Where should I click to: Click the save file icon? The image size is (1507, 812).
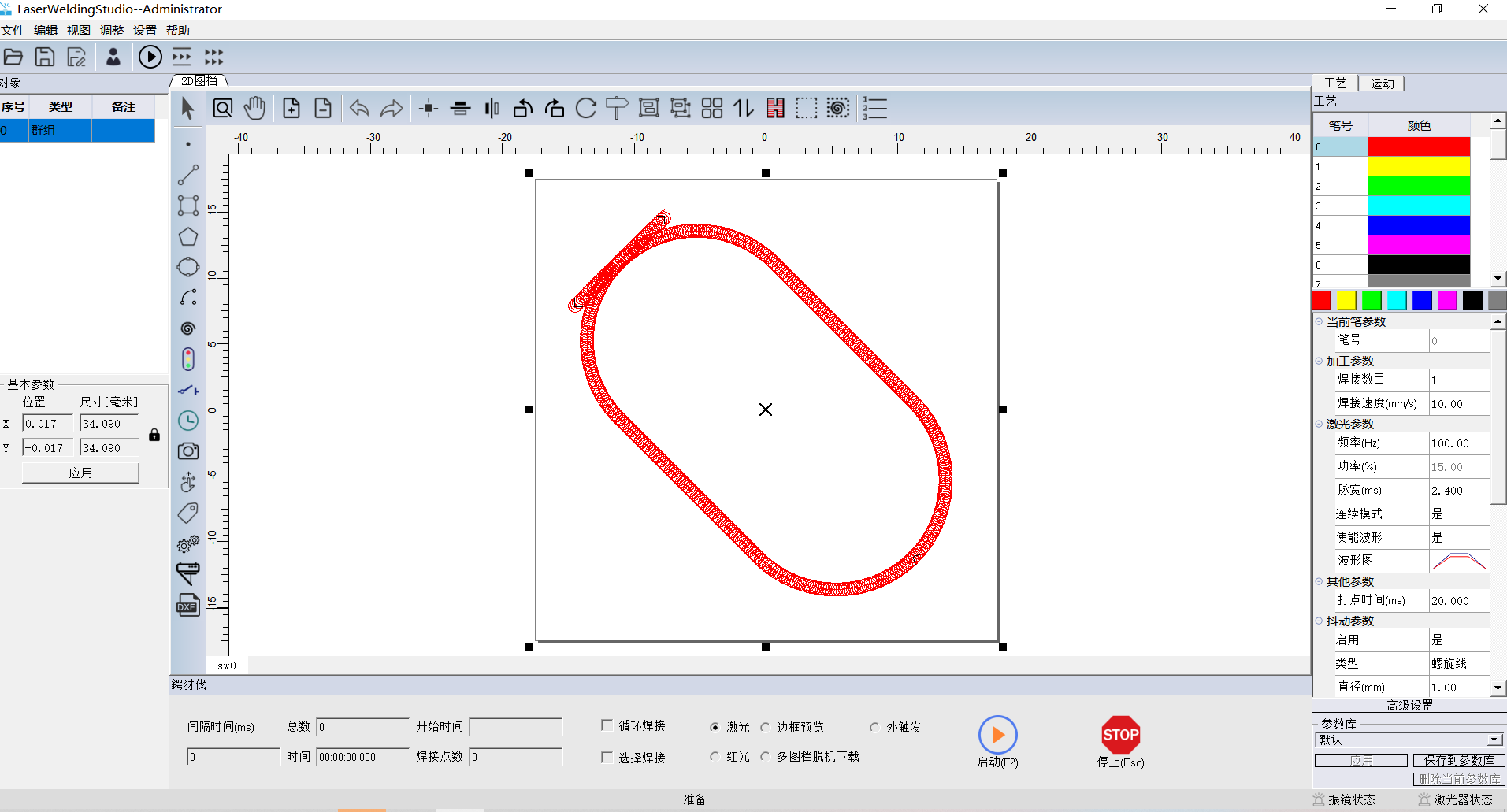click(x=45, y=57)
